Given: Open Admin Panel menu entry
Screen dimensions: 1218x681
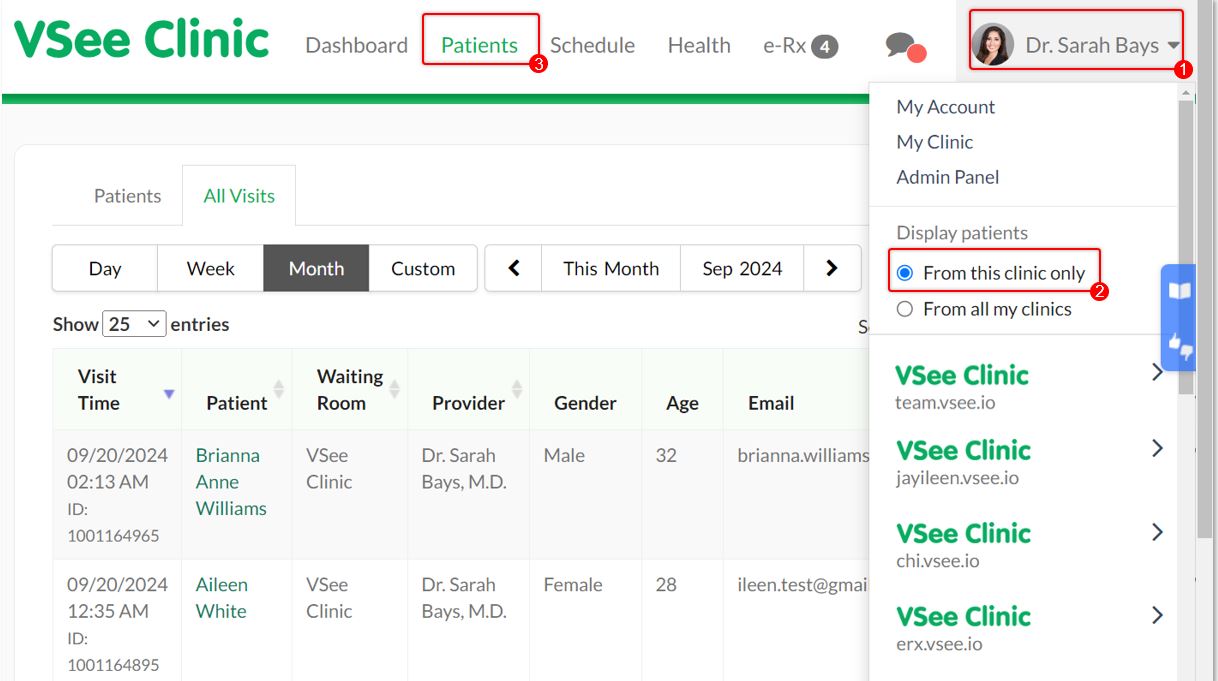Looking at the screenshot, I should click(948, 177).
